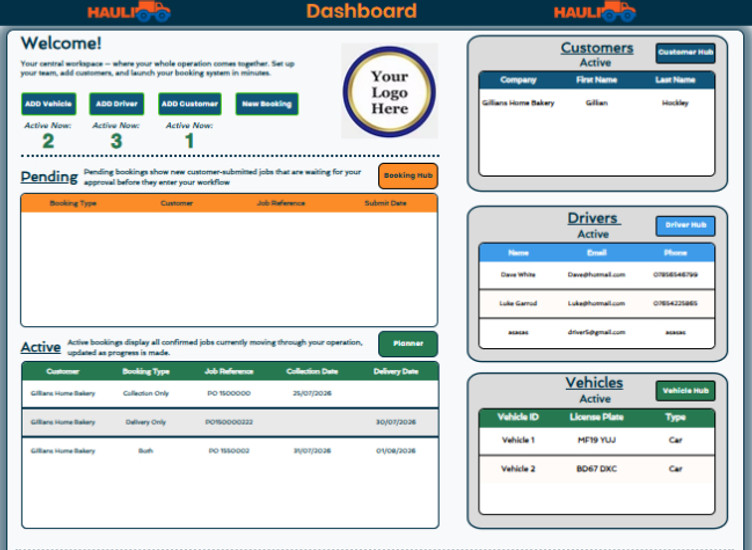Click the Drivers heading link
Screen dimensions: 752x550
pos(594,218)
